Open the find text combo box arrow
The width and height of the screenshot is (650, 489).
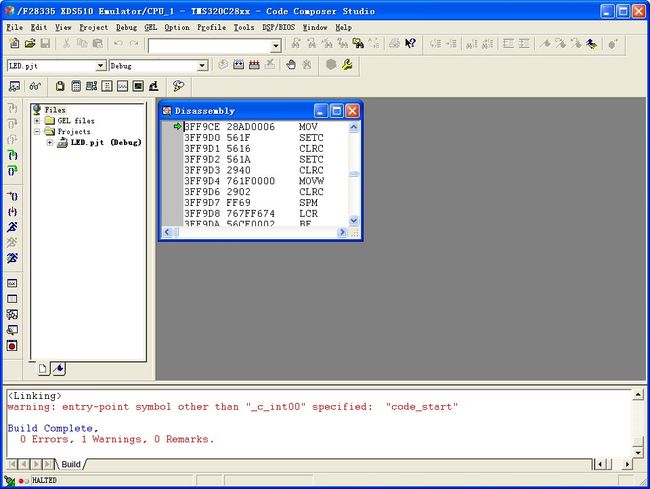coord(276,46)
